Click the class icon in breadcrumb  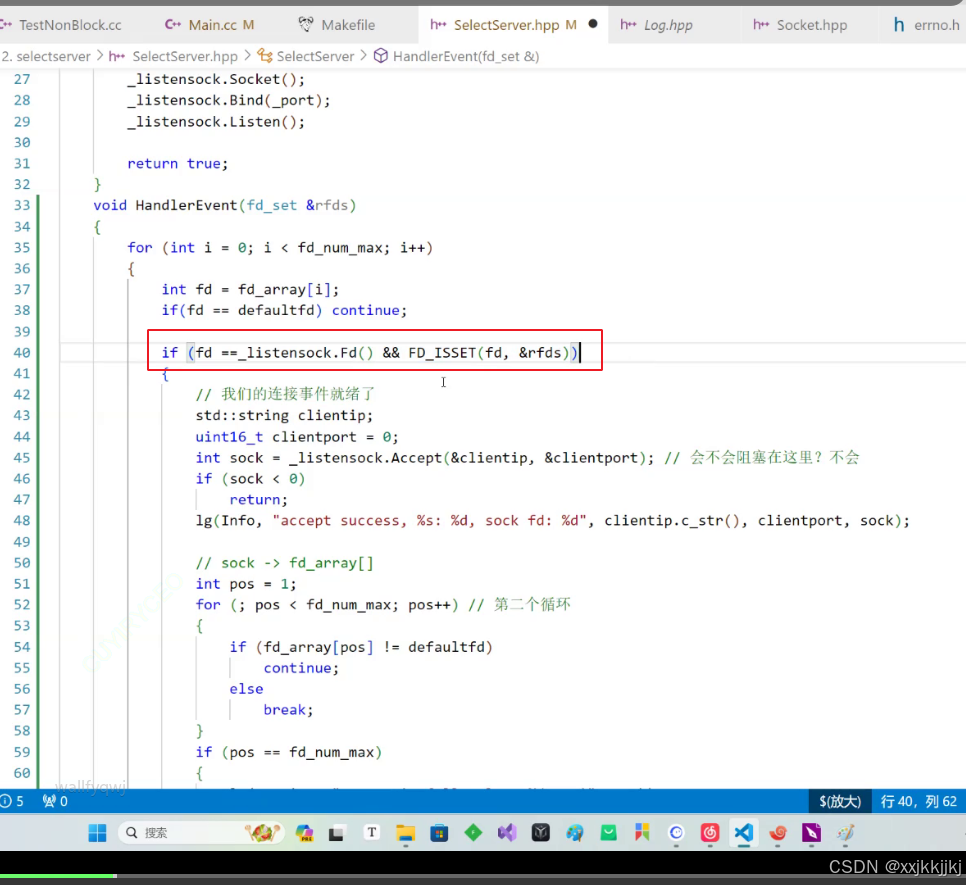point(265,56)
